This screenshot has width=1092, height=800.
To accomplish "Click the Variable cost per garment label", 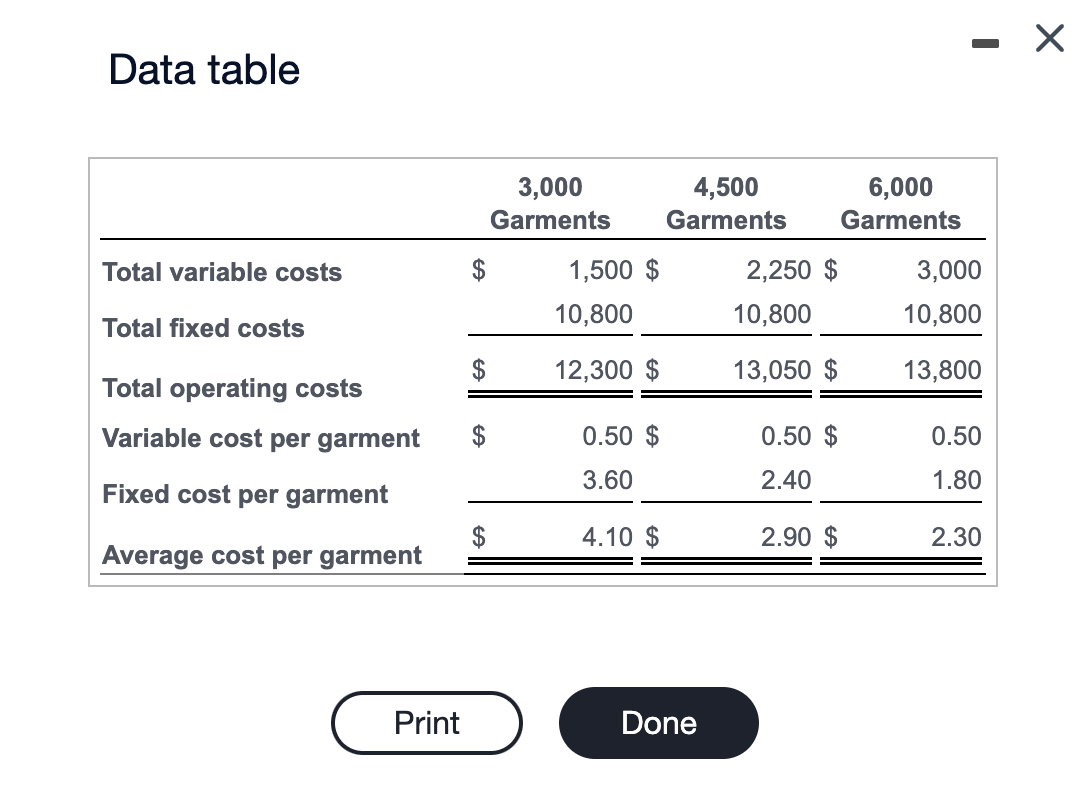I will pos(260,438).
